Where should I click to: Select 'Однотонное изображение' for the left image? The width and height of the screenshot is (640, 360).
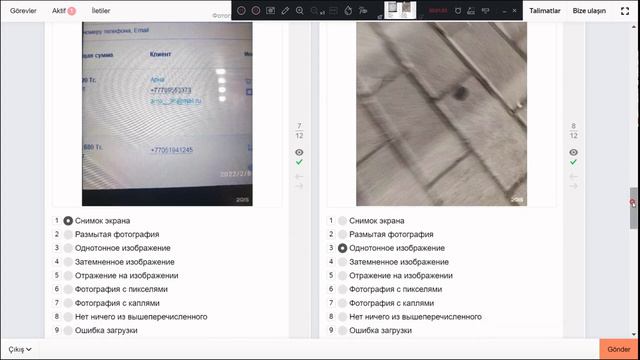click(x=68, y=248)
